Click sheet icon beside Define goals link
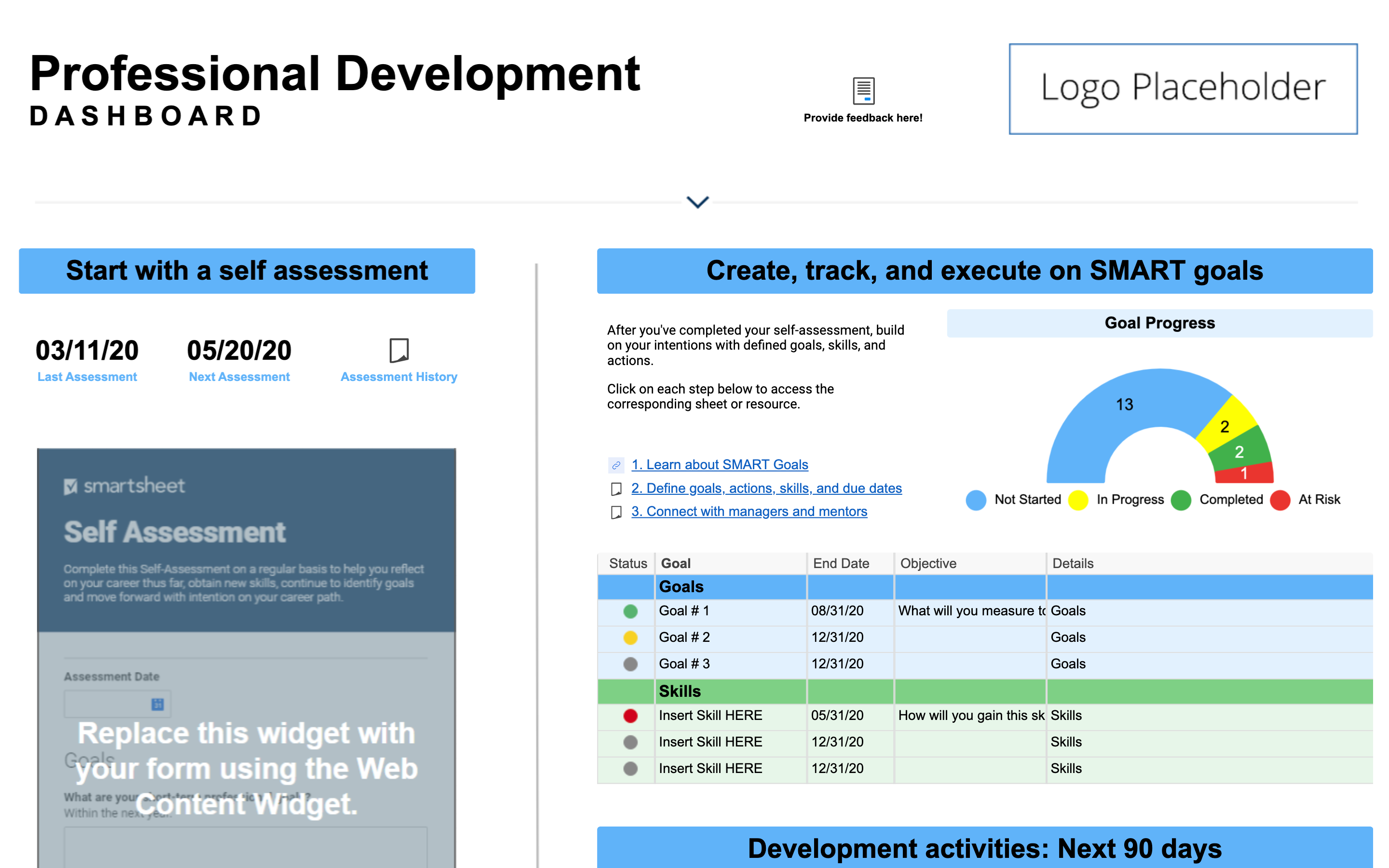The image size is (1389, 868). tap(616, 489)
